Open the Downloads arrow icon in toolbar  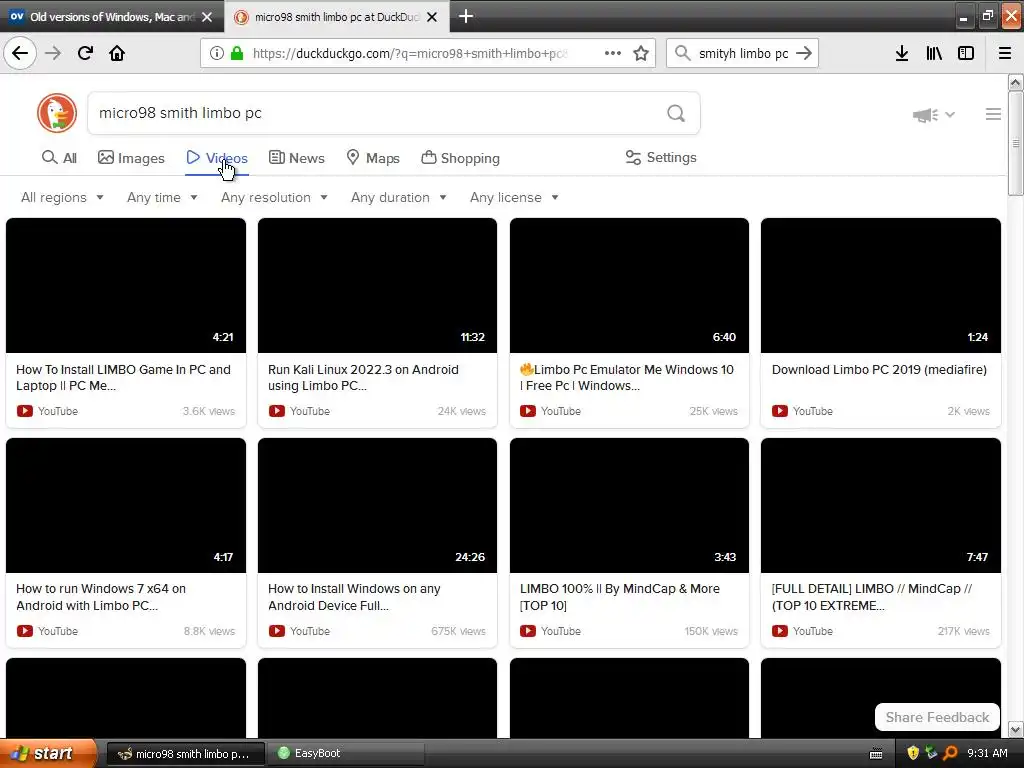tap(902, 53)
